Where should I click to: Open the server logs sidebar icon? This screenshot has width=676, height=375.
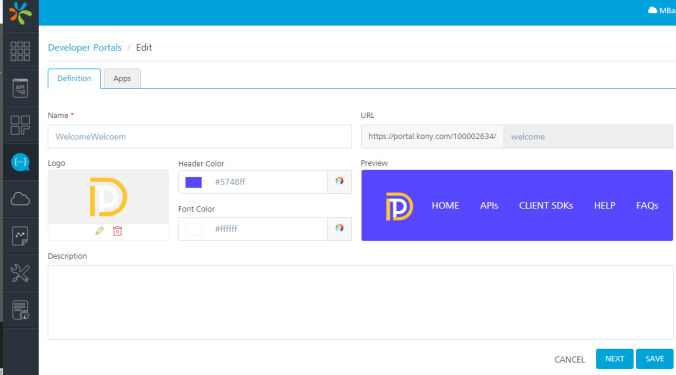(20, 310)
